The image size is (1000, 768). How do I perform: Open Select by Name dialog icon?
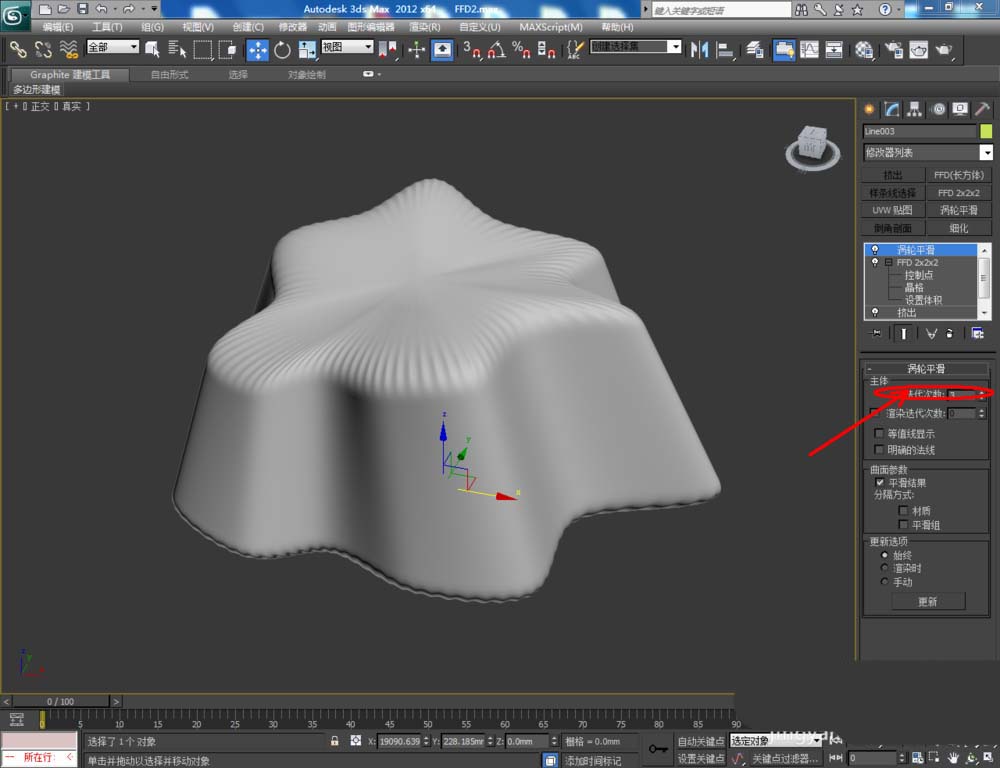(x=177, y=49)
